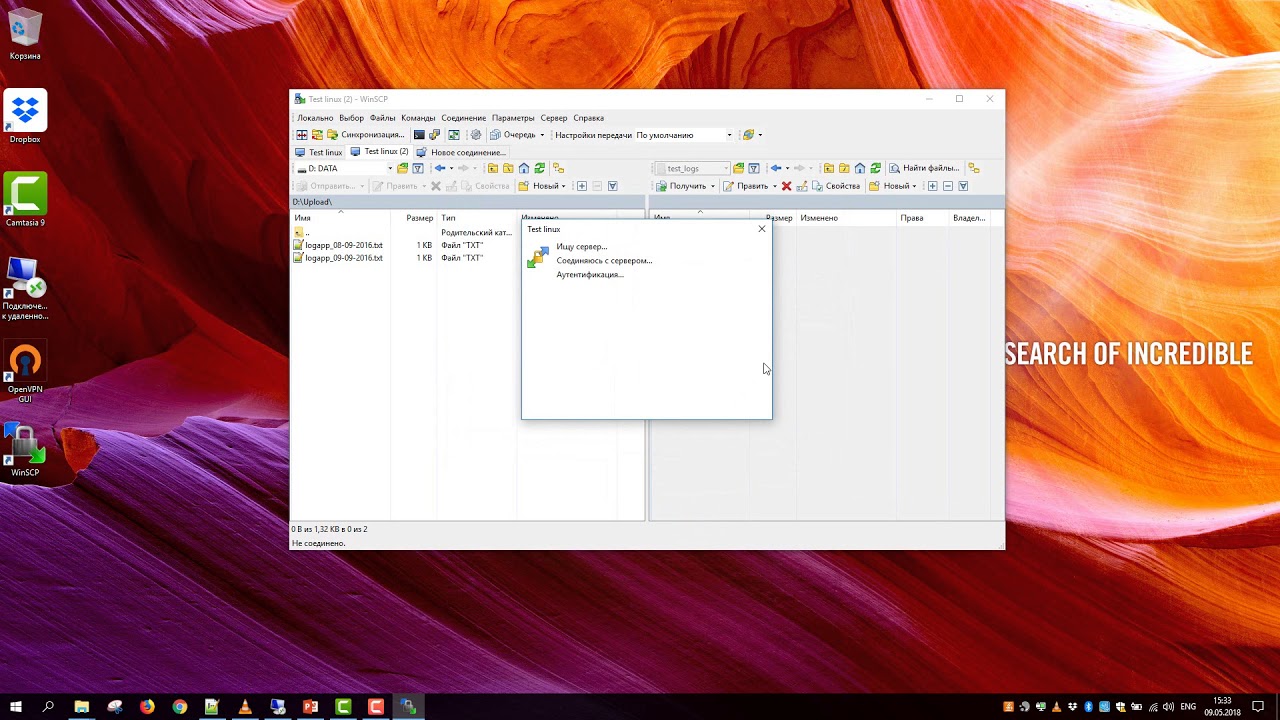Open the terminal console icon
The height and width of the screenshot is (720, 1280).
click(x=419, y=135)
